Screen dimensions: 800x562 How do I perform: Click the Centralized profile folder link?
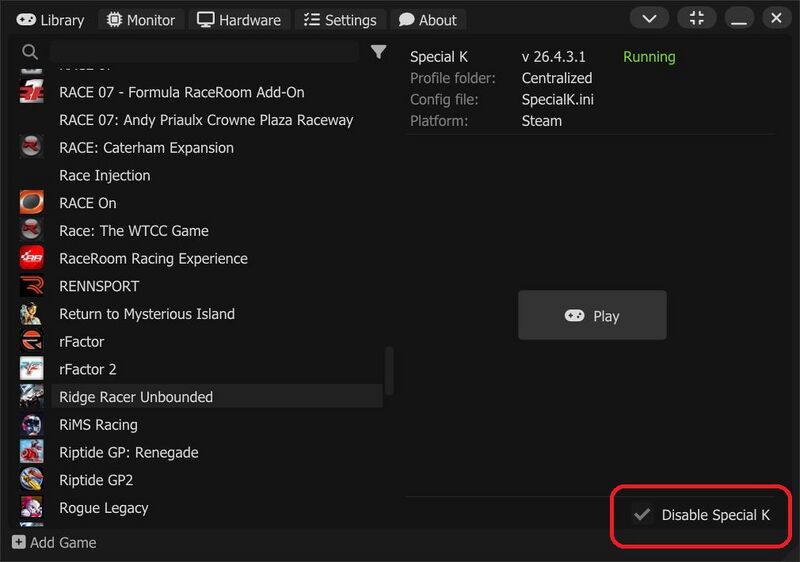click(x=557, y=78)
